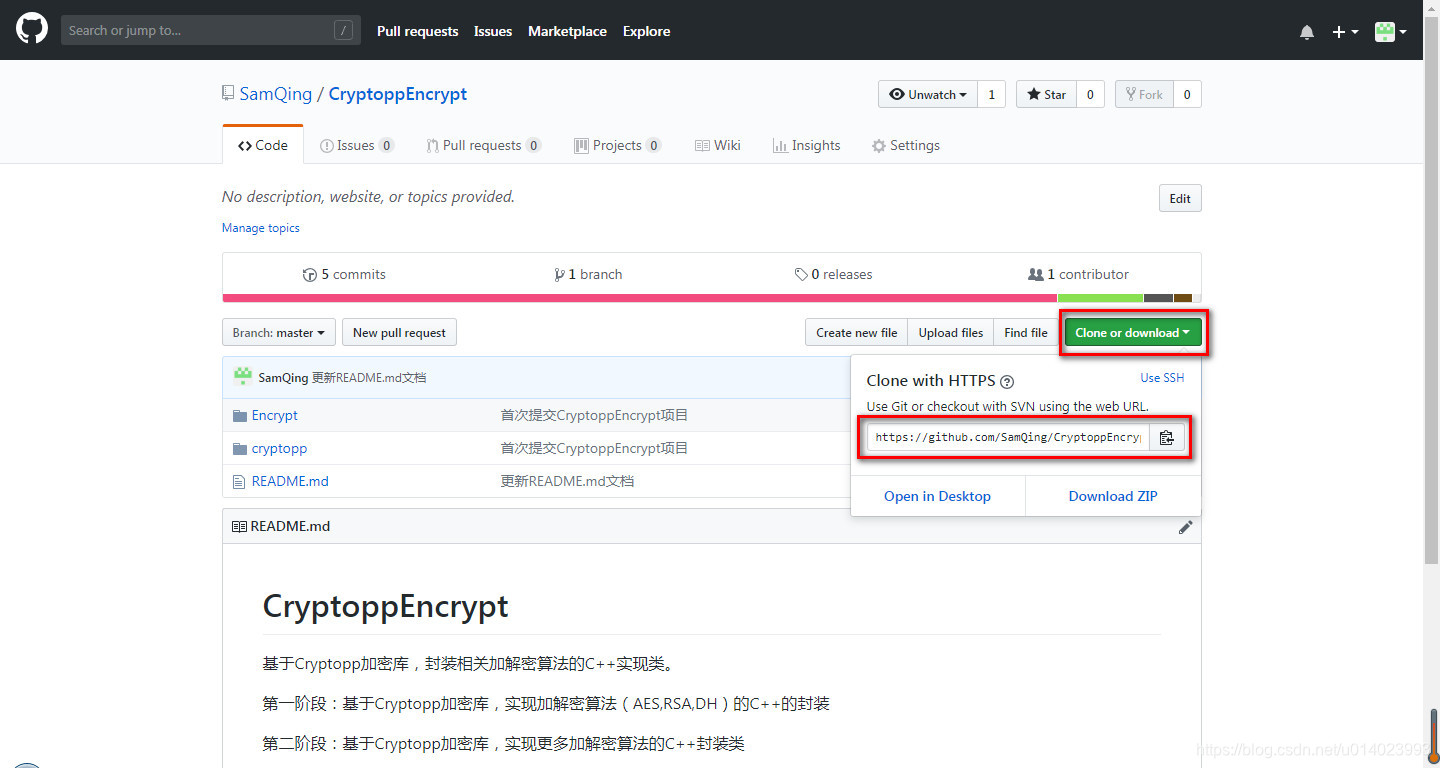Open the GitHub home logo
The width and height of the screenshot is (1440, 768).
(x=32, y=30)
